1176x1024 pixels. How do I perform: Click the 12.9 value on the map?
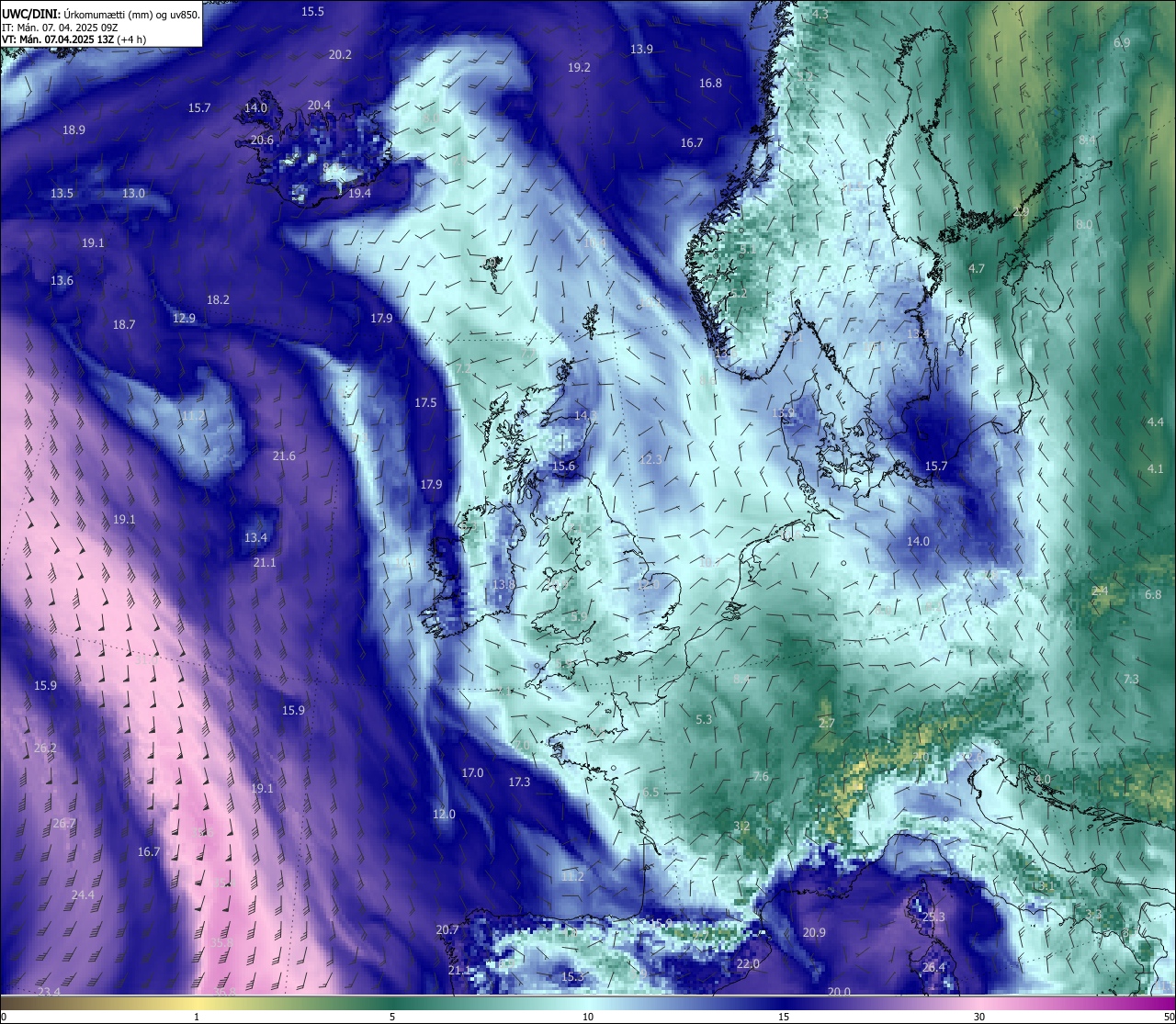184,318
